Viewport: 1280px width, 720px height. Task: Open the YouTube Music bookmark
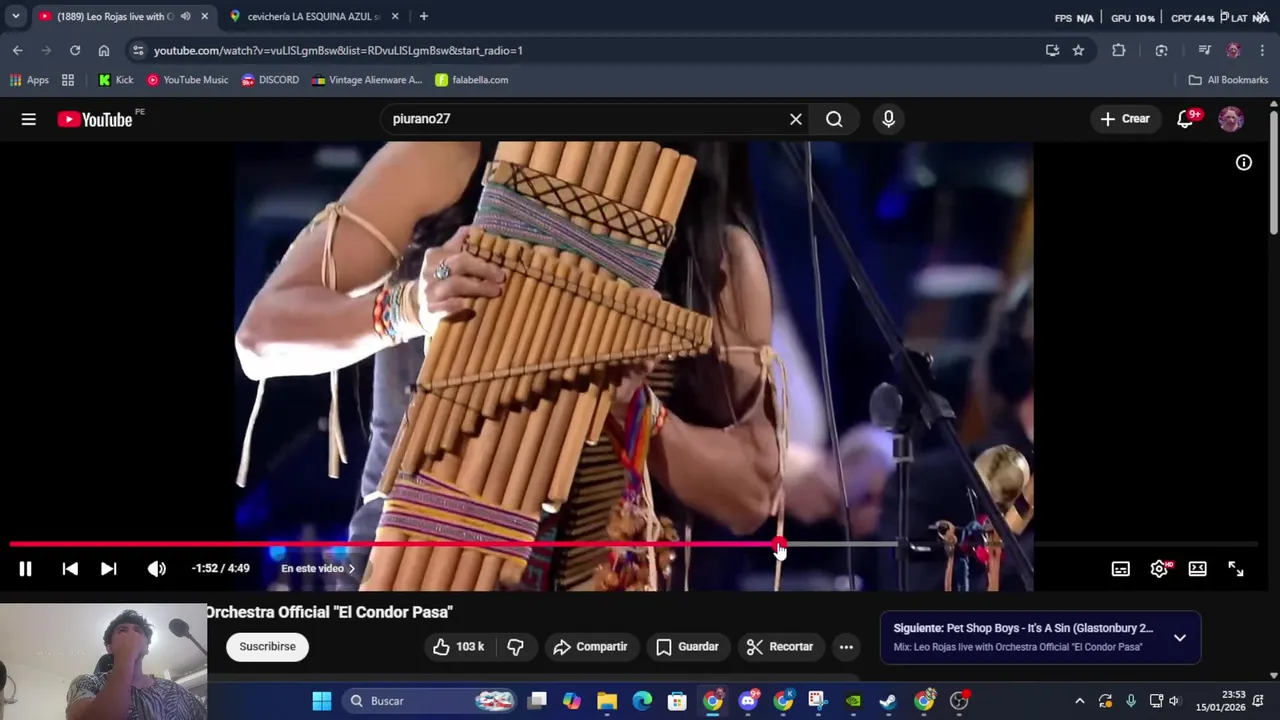187,80
